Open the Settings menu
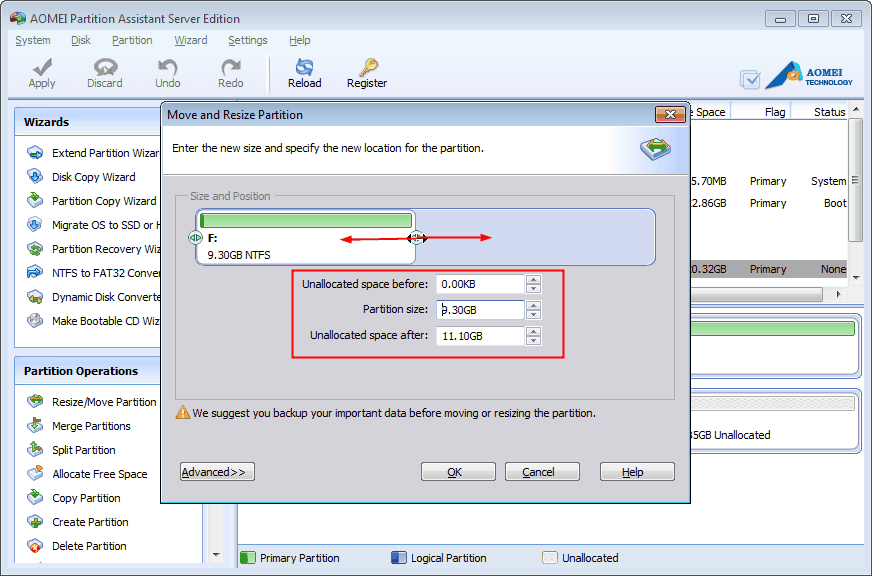Image resolution: width=872 pixels, height=576 pixels. pos(247,40)
